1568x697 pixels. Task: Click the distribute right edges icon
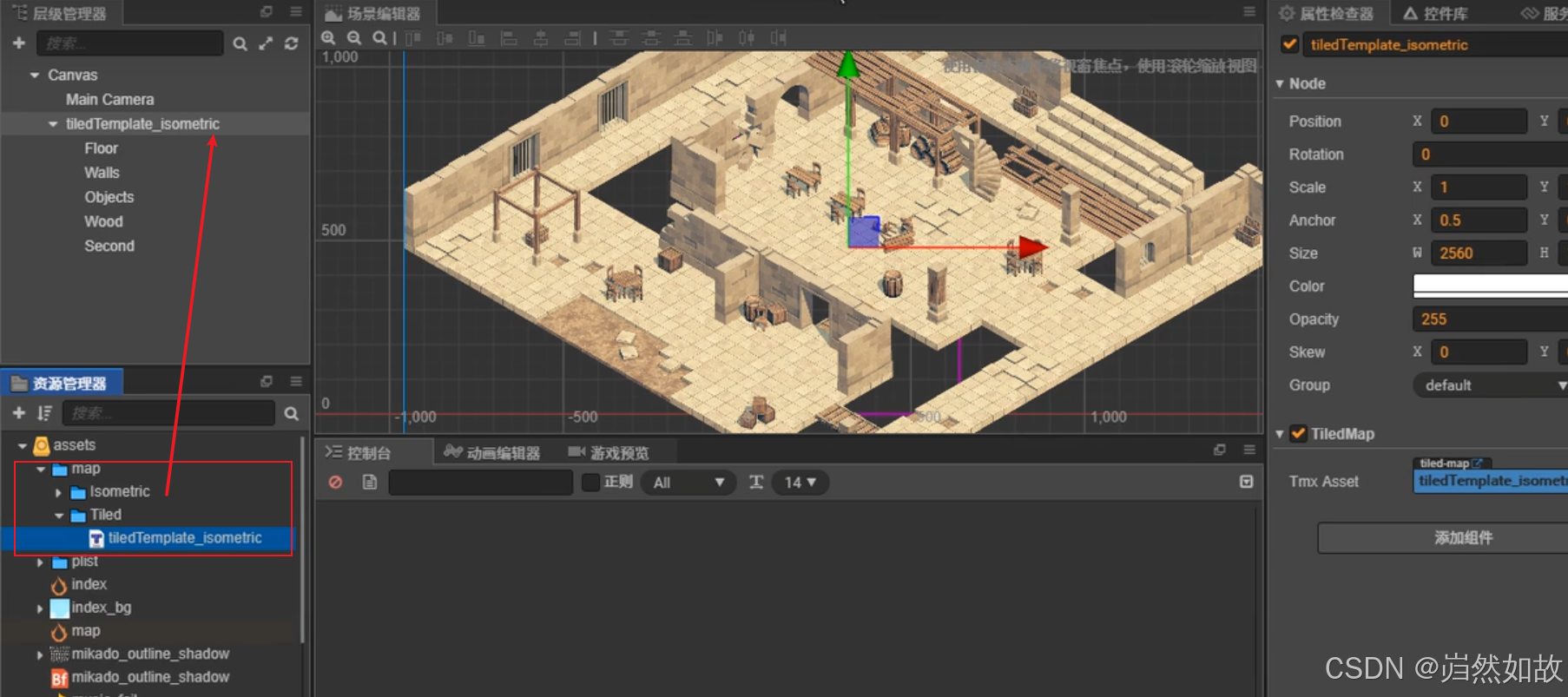pyautogui.click(x=778, y=37)
